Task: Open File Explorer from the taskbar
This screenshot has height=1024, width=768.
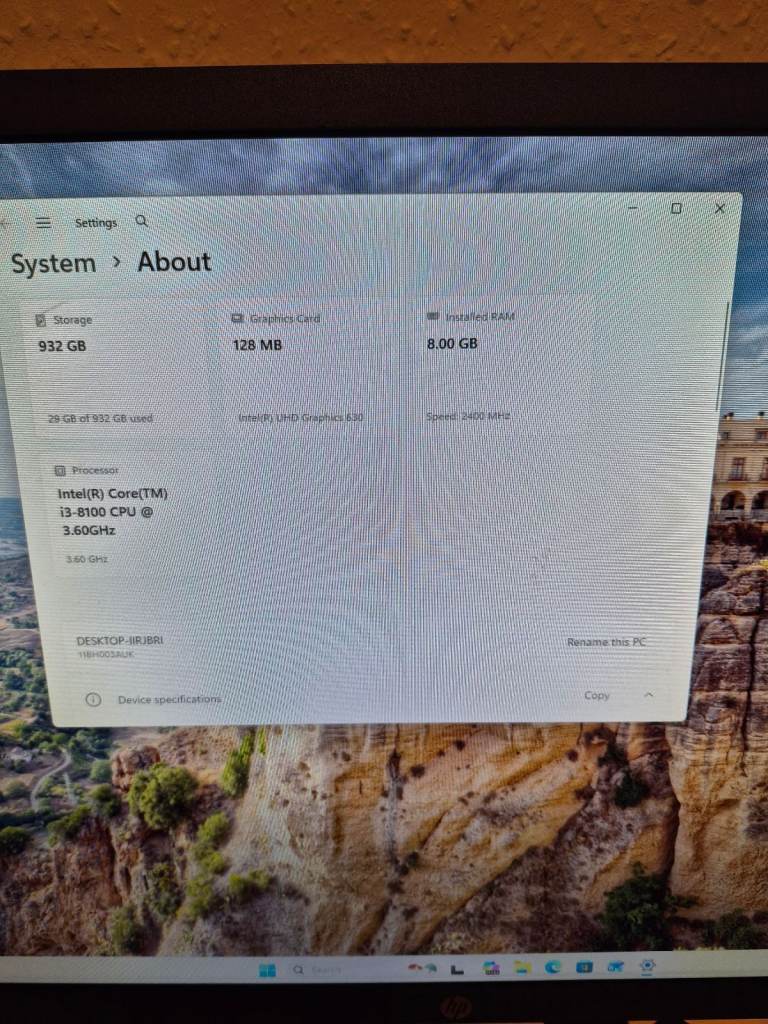Action: 522,968
